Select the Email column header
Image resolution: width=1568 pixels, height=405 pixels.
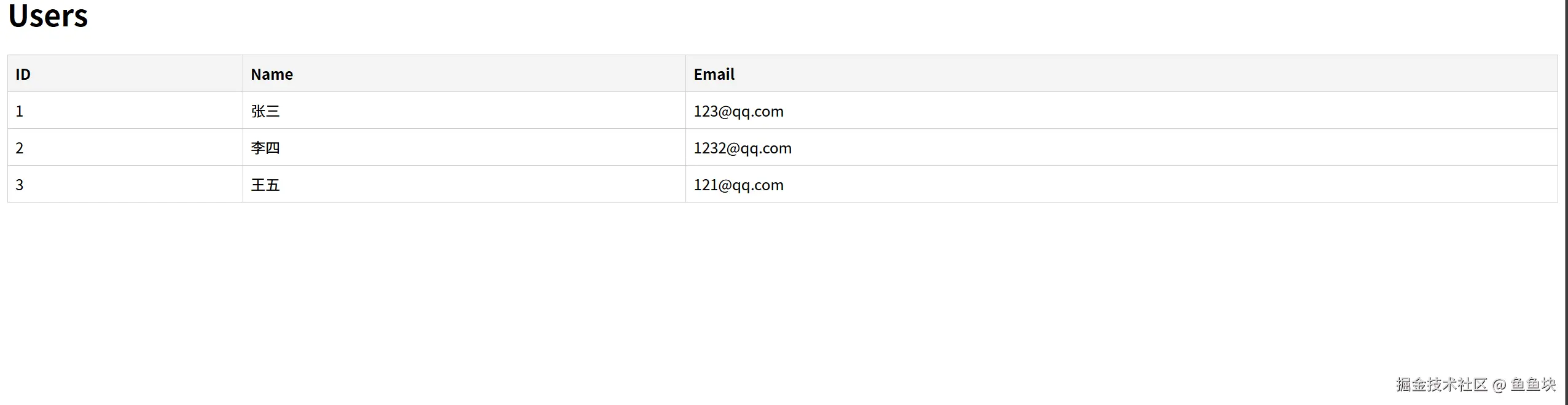(714, 74)
